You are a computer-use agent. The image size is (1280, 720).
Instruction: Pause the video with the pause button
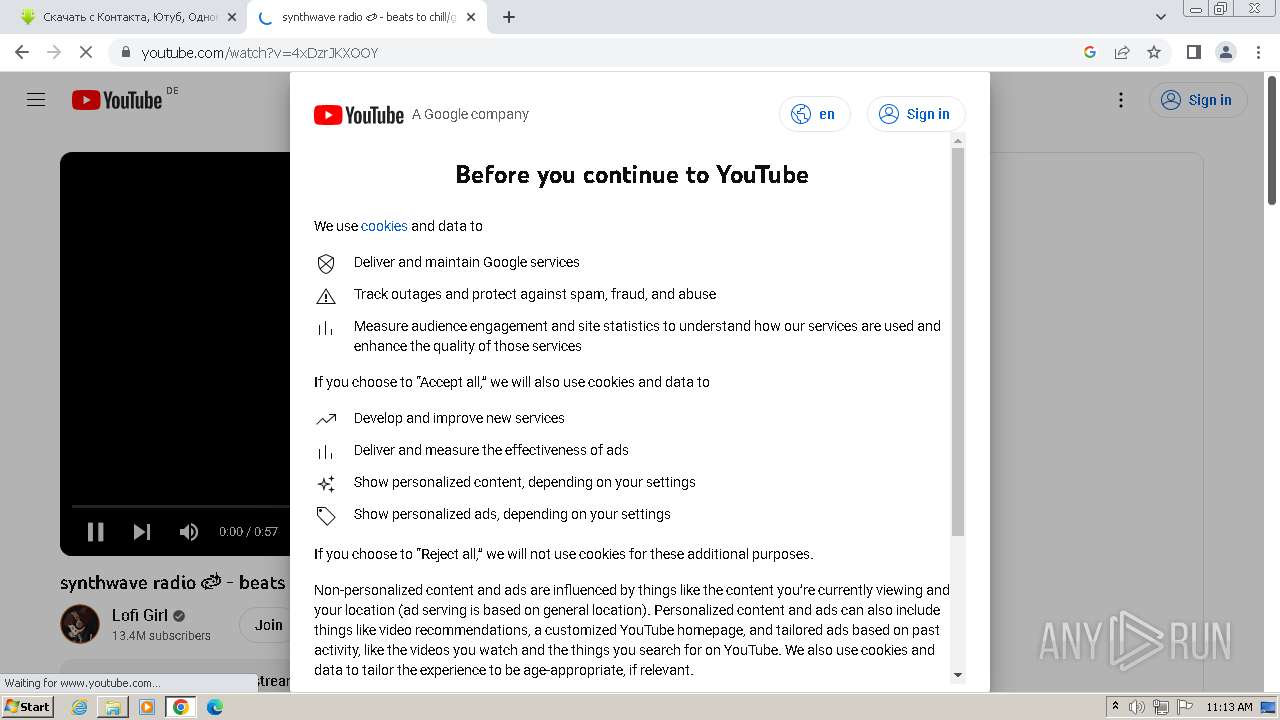[x=96, y=532]
